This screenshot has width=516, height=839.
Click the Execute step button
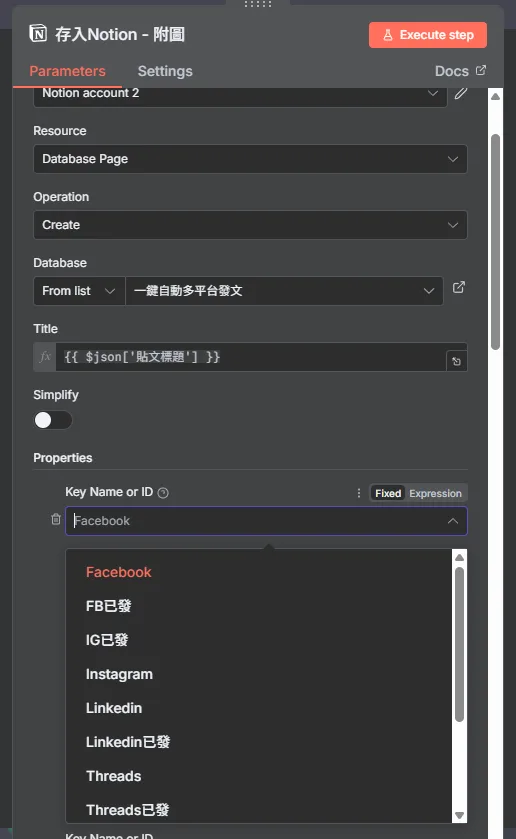(428, 35)
